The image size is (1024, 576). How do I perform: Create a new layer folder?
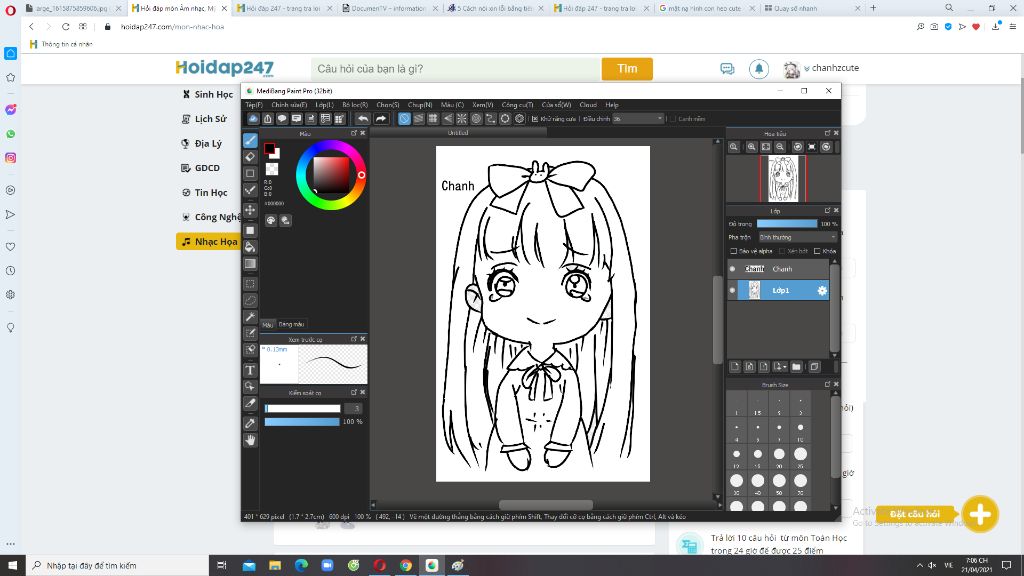796,367
